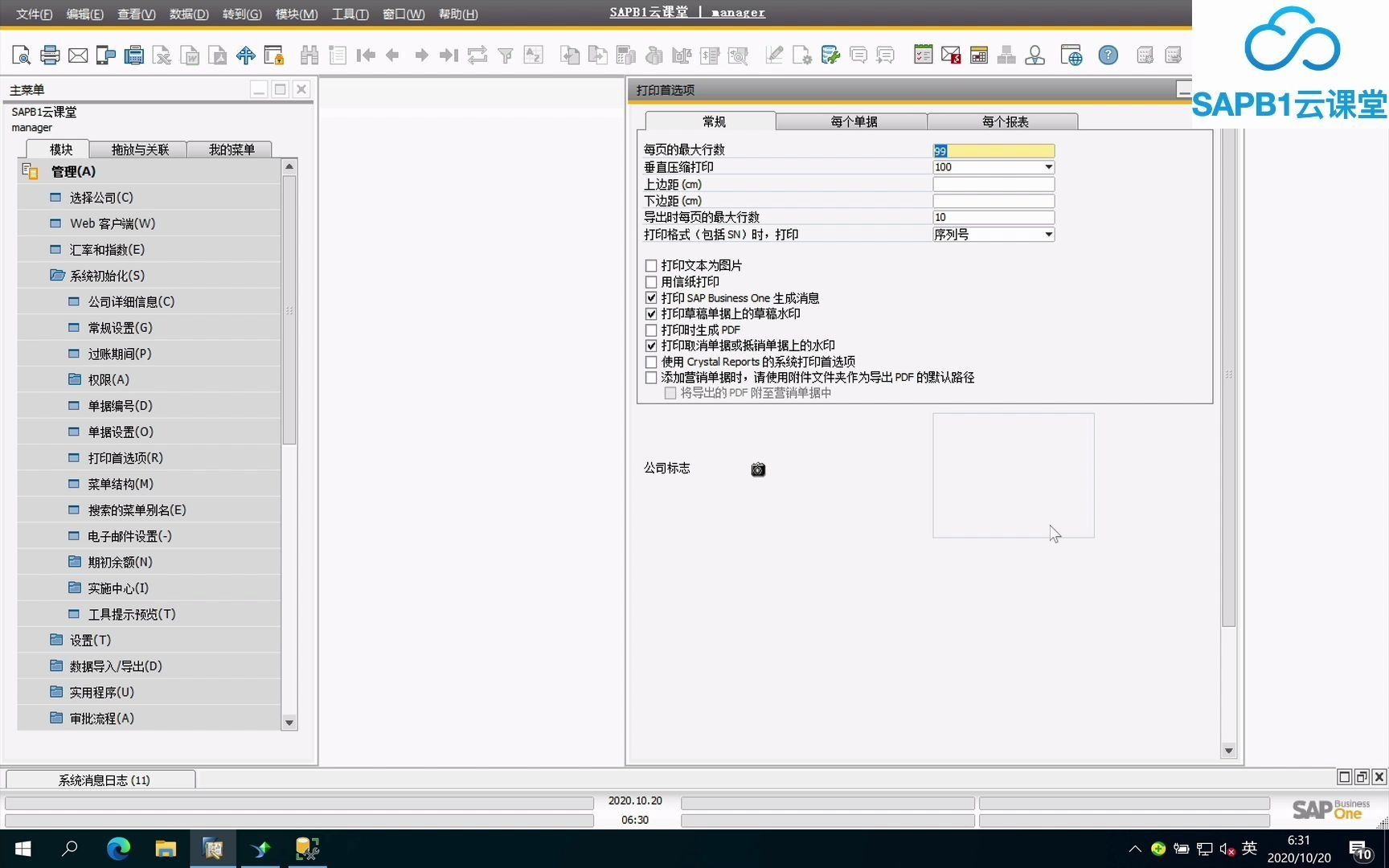1389x868 pixels.
Task: Uncheck 打印草稿单据上的草稿水印
Action: tap(650, 313)
